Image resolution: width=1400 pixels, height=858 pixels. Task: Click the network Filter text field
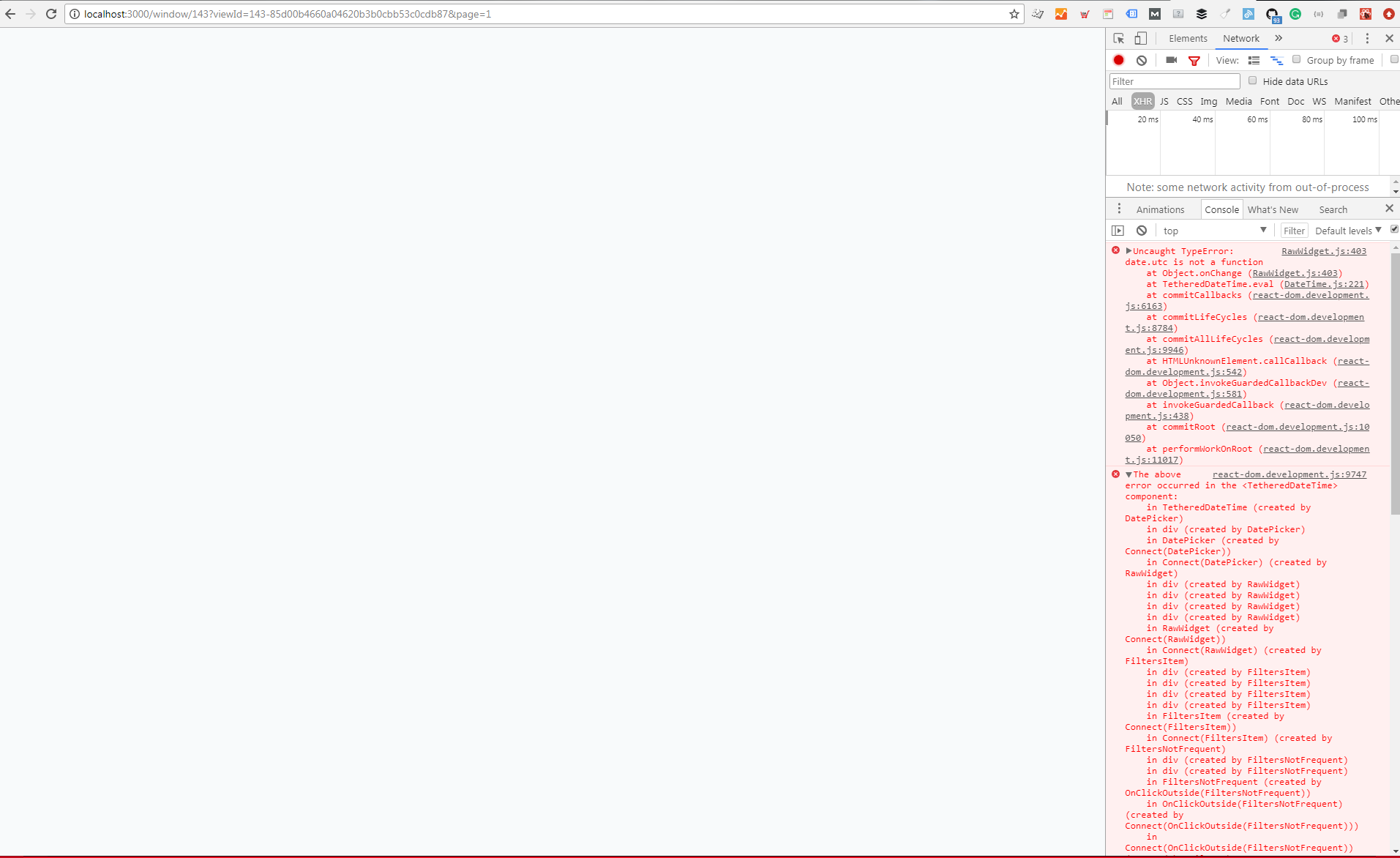pyautogui.click(x=1175, y=81)
